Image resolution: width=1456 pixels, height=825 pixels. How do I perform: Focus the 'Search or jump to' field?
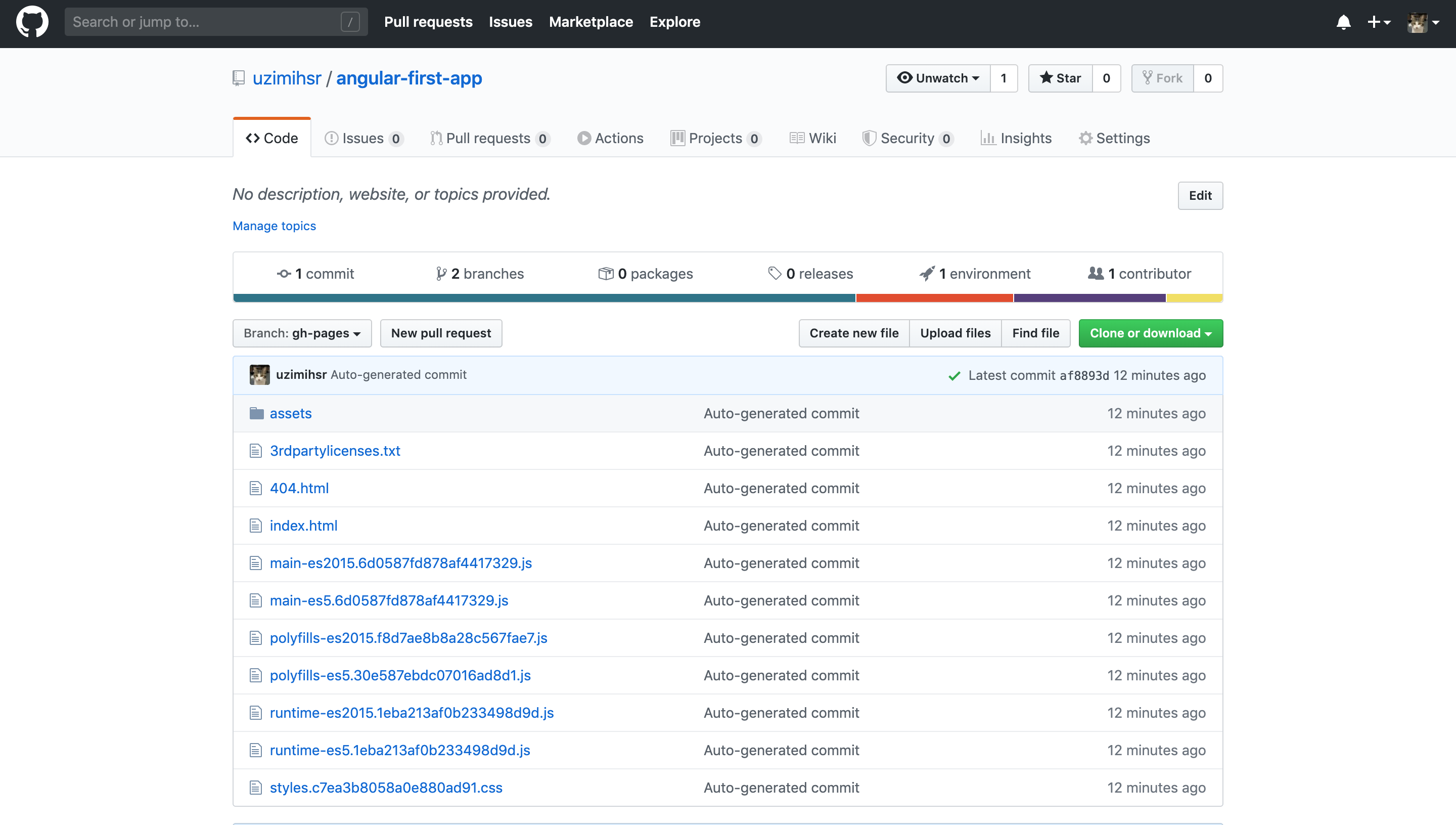(216, 22)
